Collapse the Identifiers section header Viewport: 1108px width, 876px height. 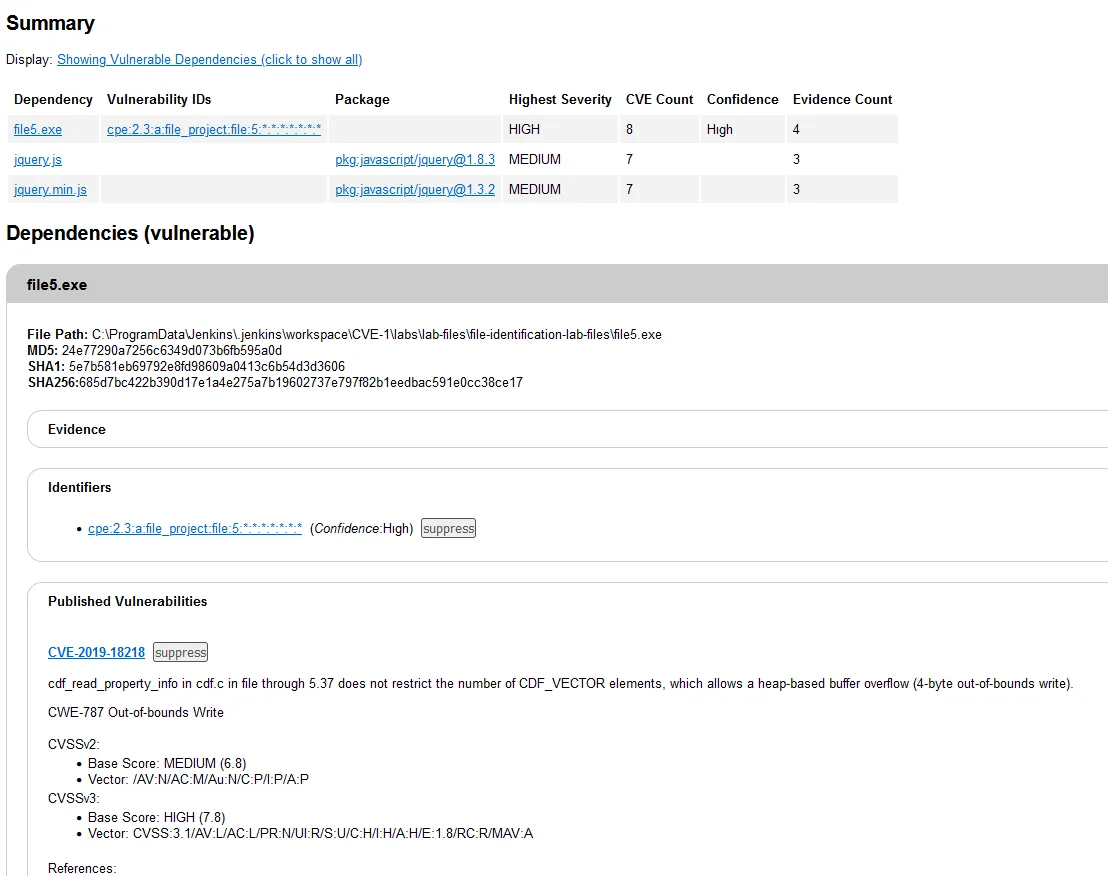79,487
